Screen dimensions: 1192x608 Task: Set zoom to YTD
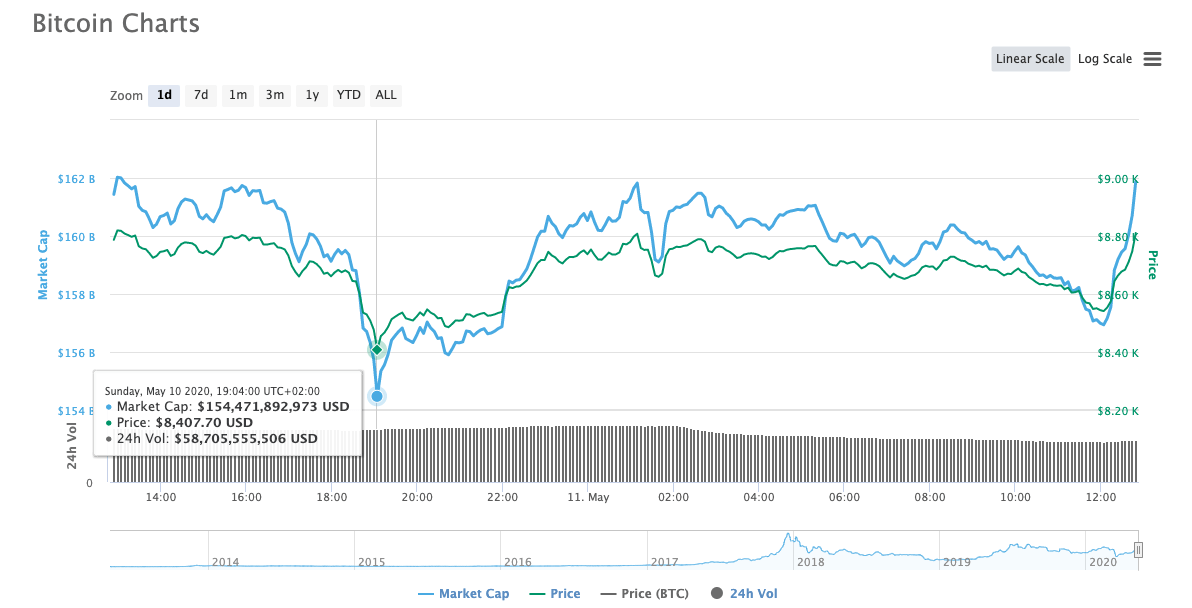pos(349,95)
